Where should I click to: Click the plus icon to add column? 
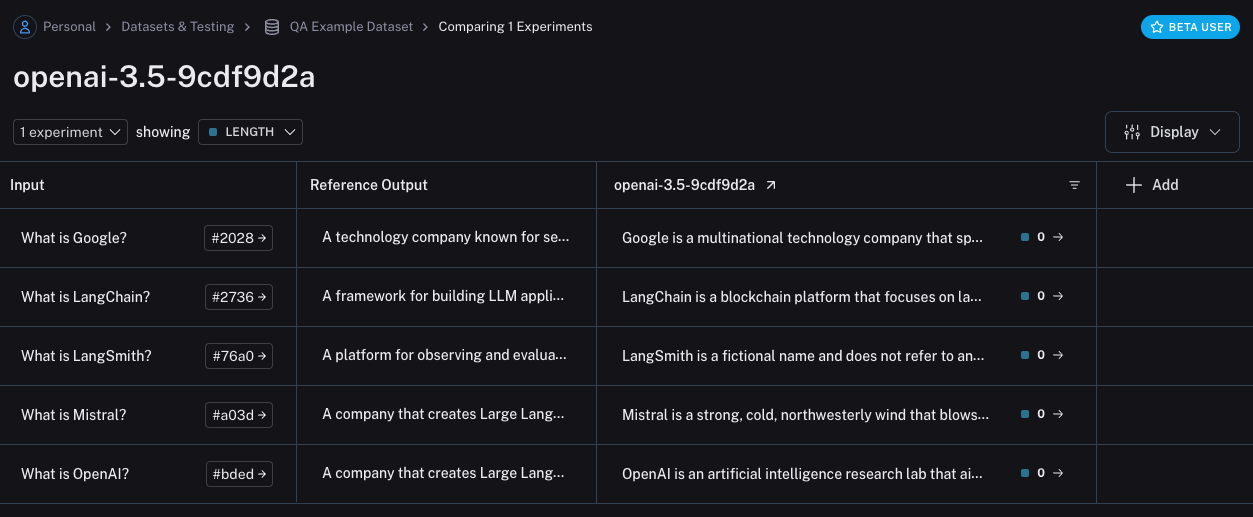[1133, 185]
